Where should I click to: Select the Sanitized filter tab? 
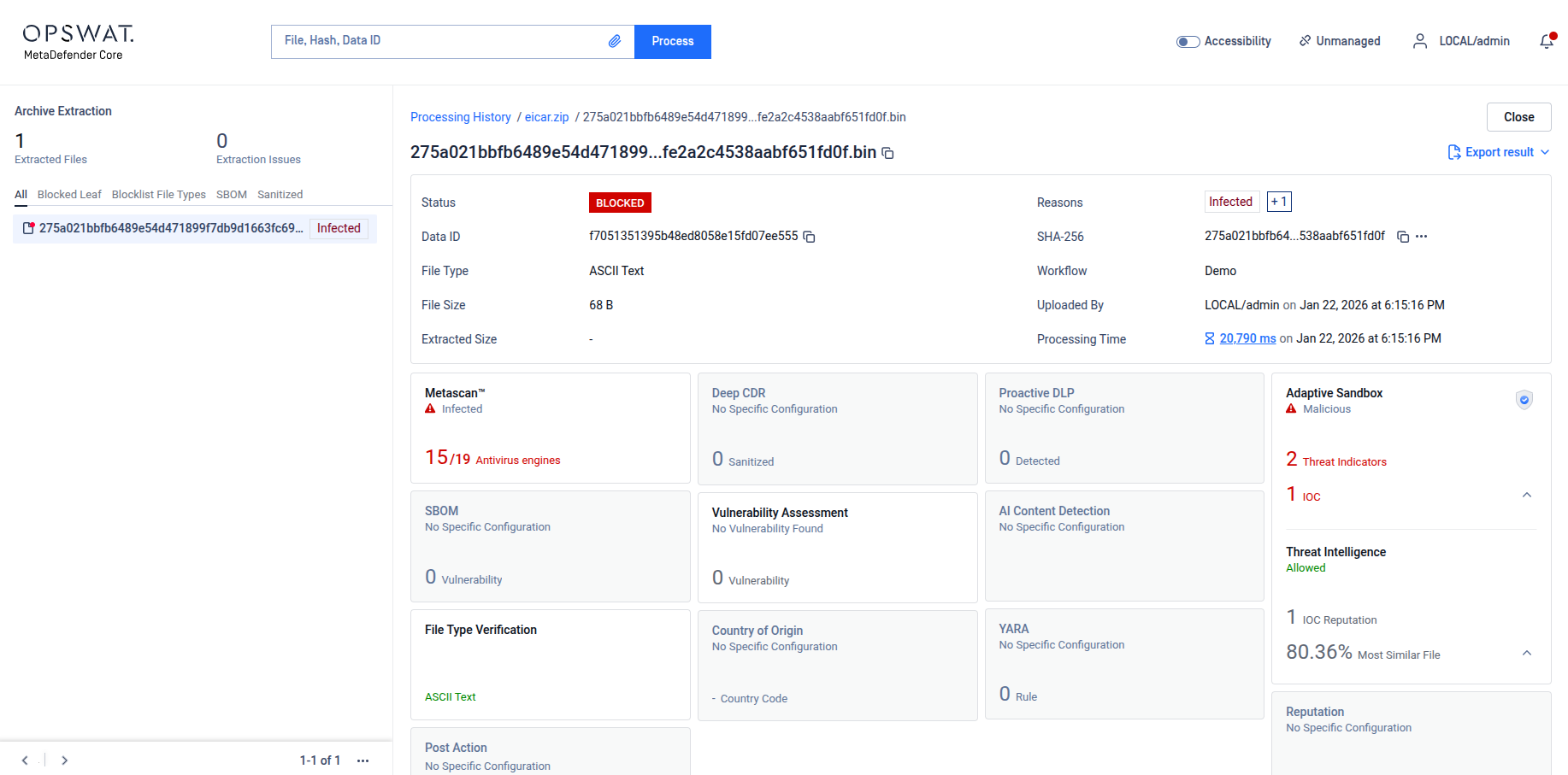[x=280, y=195]
